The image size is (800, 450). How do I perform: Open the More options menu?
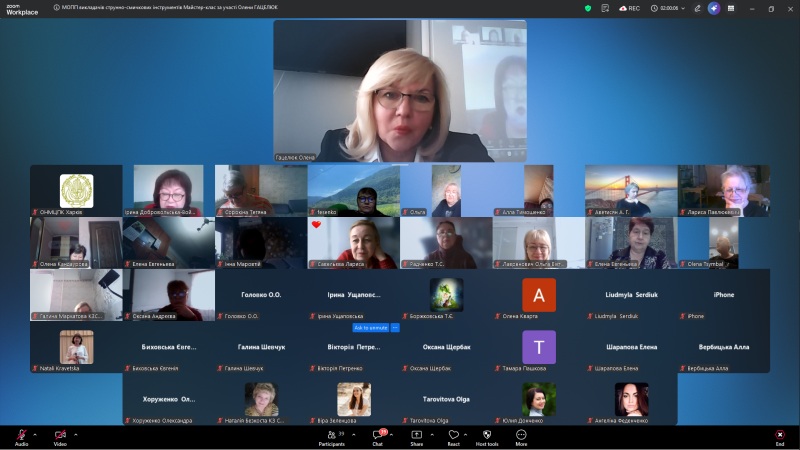point(521,436)
